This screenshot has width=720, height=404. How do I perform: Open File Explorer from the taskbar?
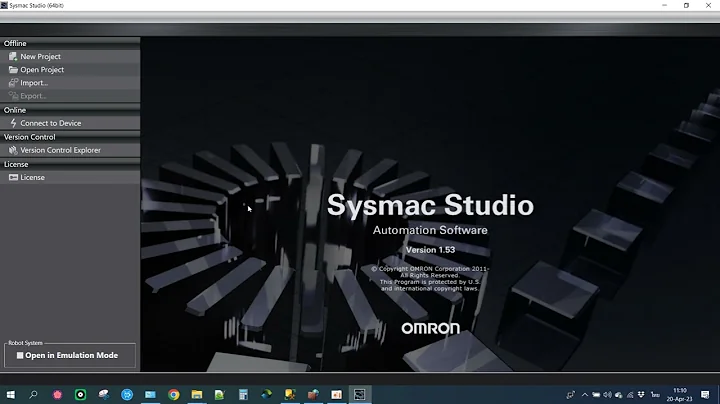coord(197,394)
